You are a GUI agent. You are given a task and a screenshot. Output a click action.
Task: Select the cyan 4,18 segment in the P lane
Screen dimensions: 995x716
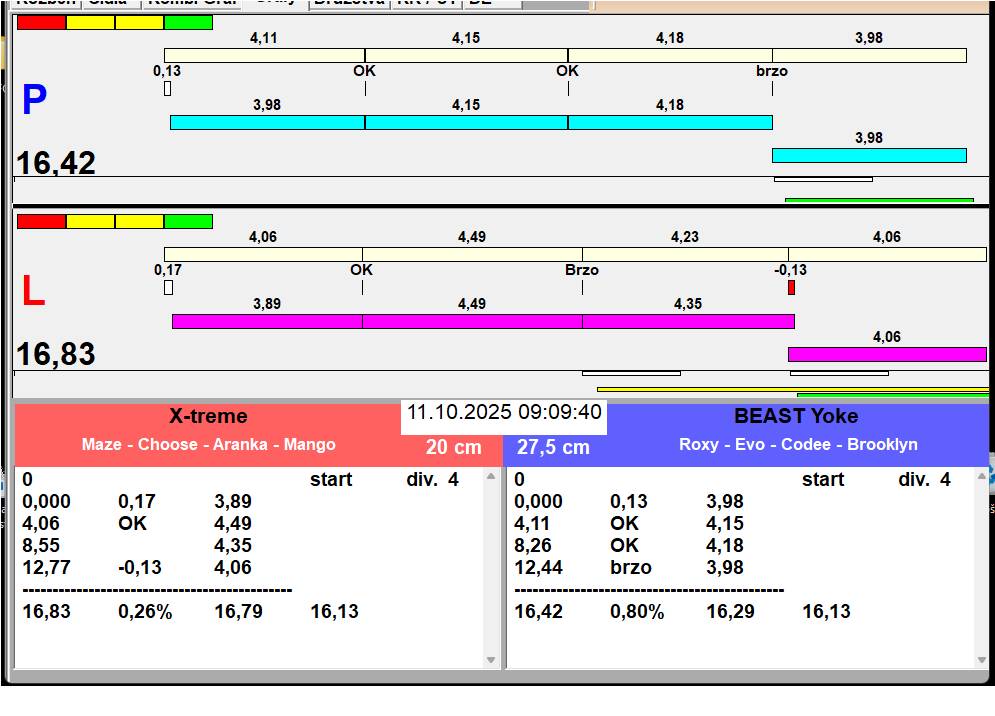click(x=670, y=122)
